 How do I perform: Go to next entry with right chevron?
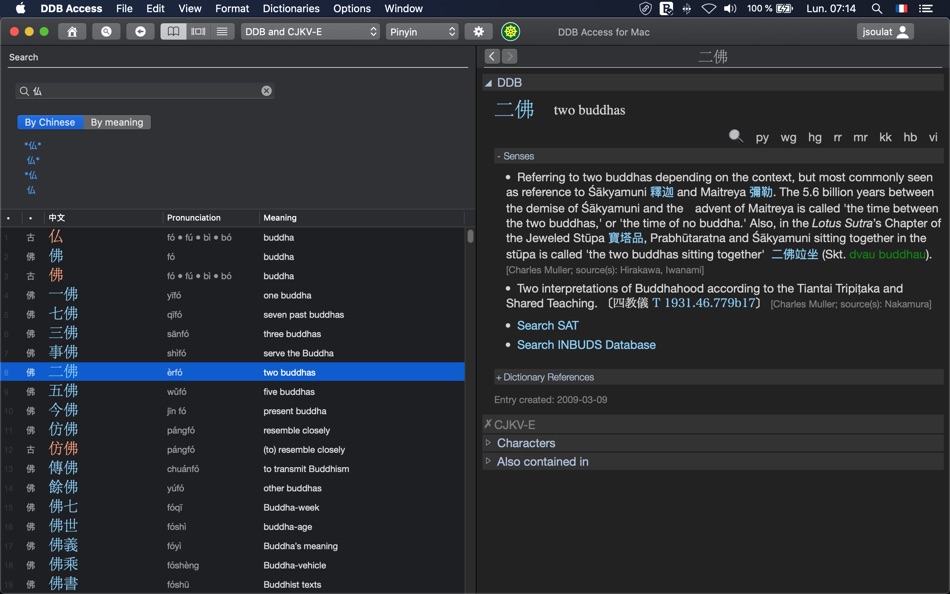point(510,56)
